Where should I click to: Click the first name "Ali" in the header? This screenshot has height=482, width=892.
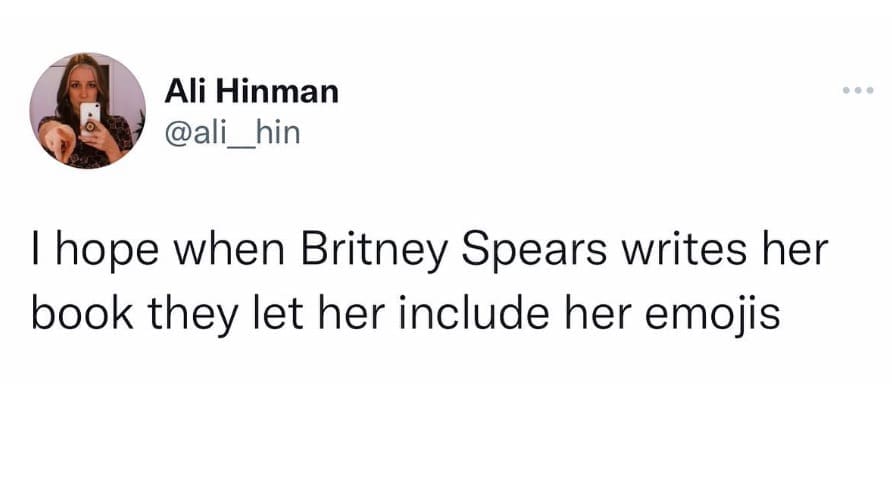[187, 93]
